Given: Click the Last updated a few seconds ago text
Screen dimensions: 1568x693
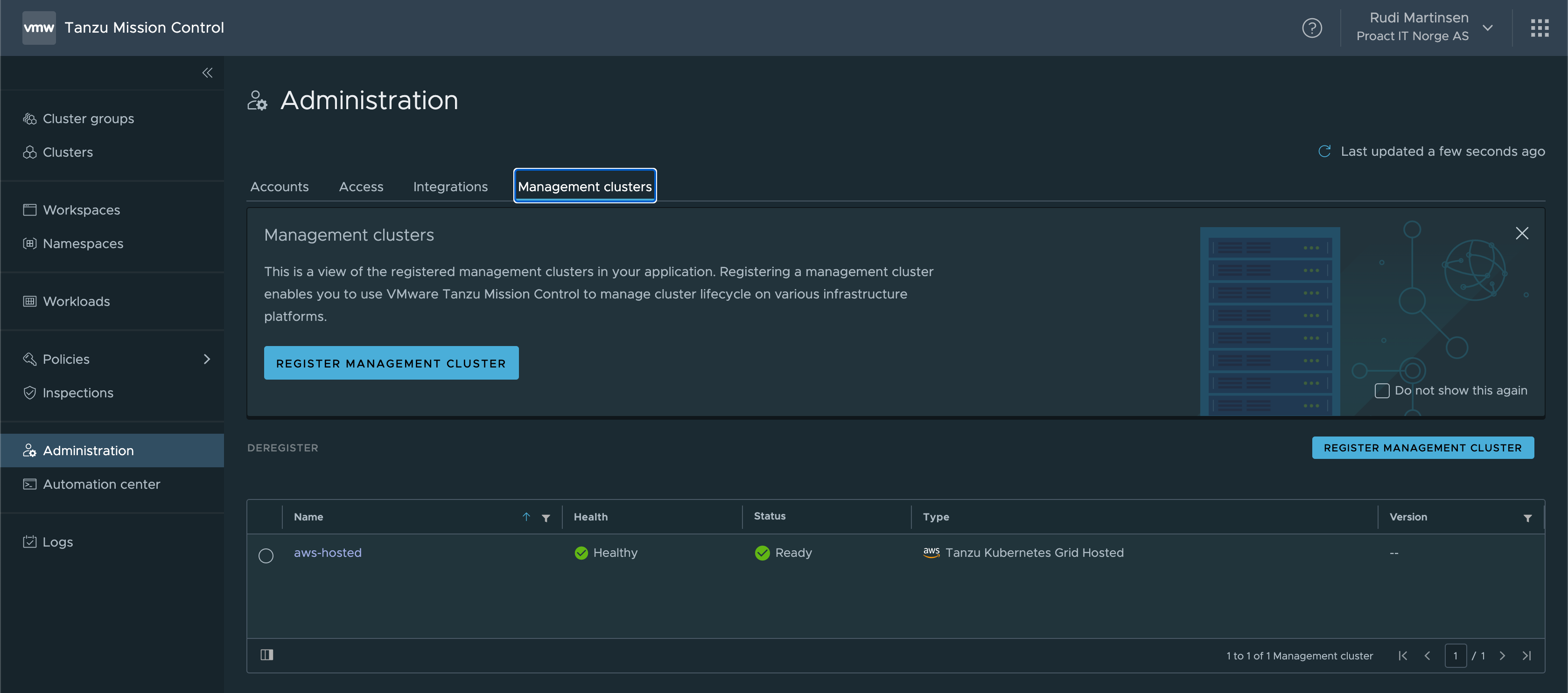Looking at the screenshot, I should (1442, 151).
